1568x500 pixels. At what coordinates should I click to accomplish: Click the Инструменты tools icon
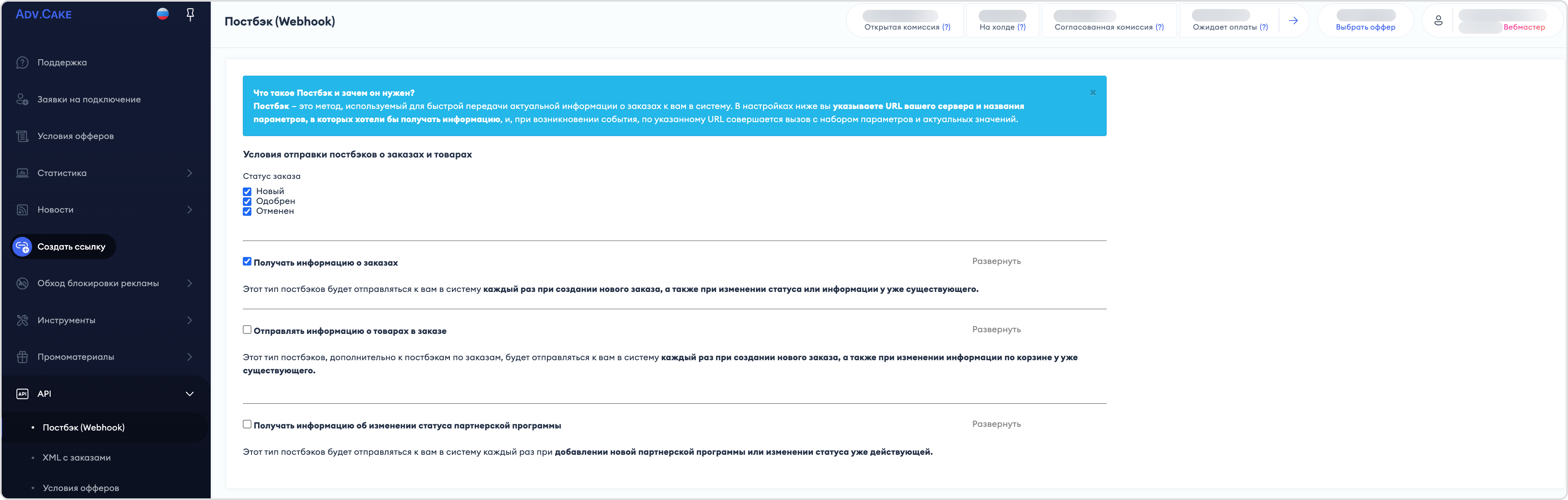click(x=23, y=320)
